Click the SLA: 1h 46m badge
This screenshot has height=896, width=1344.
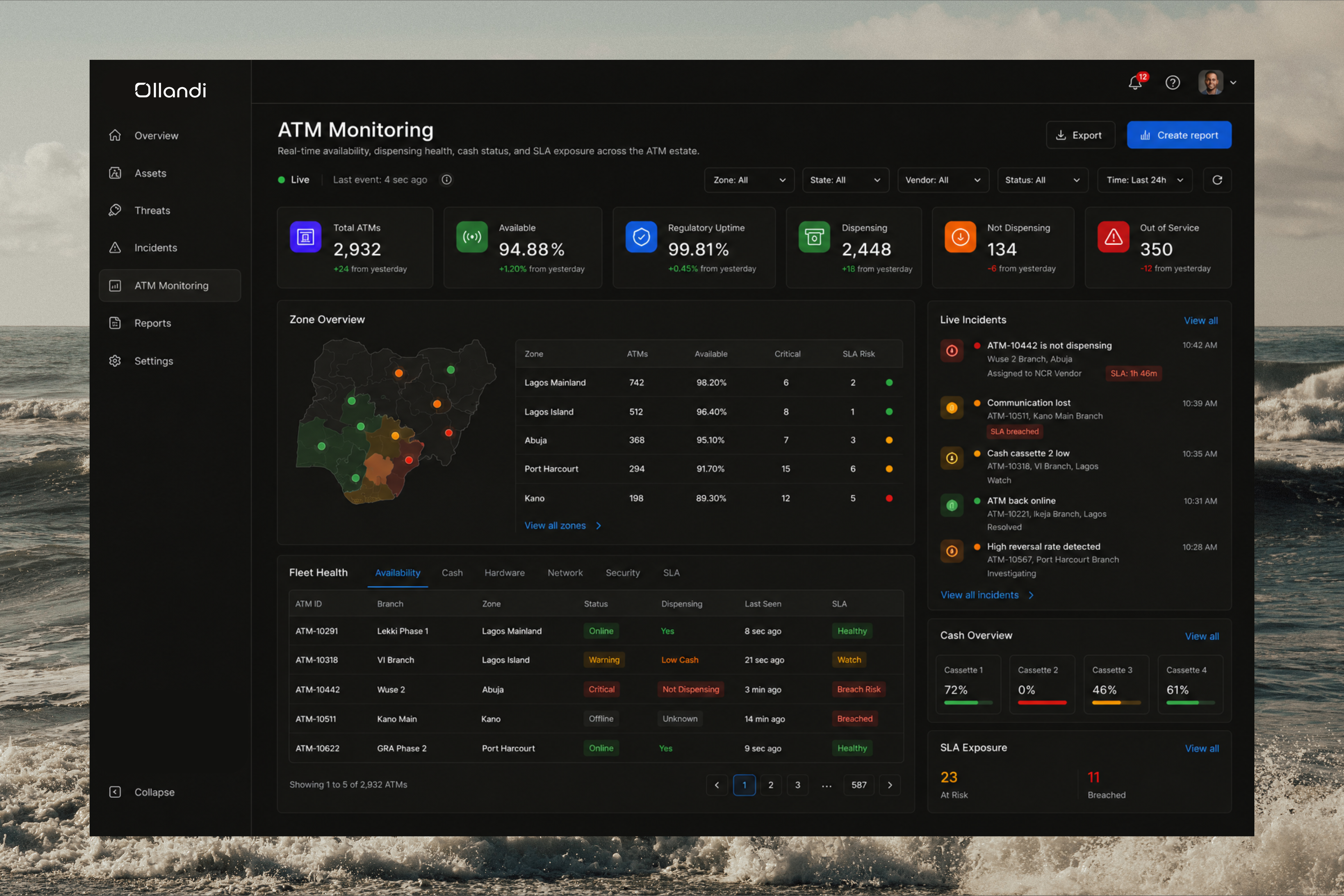[1134, 373]
